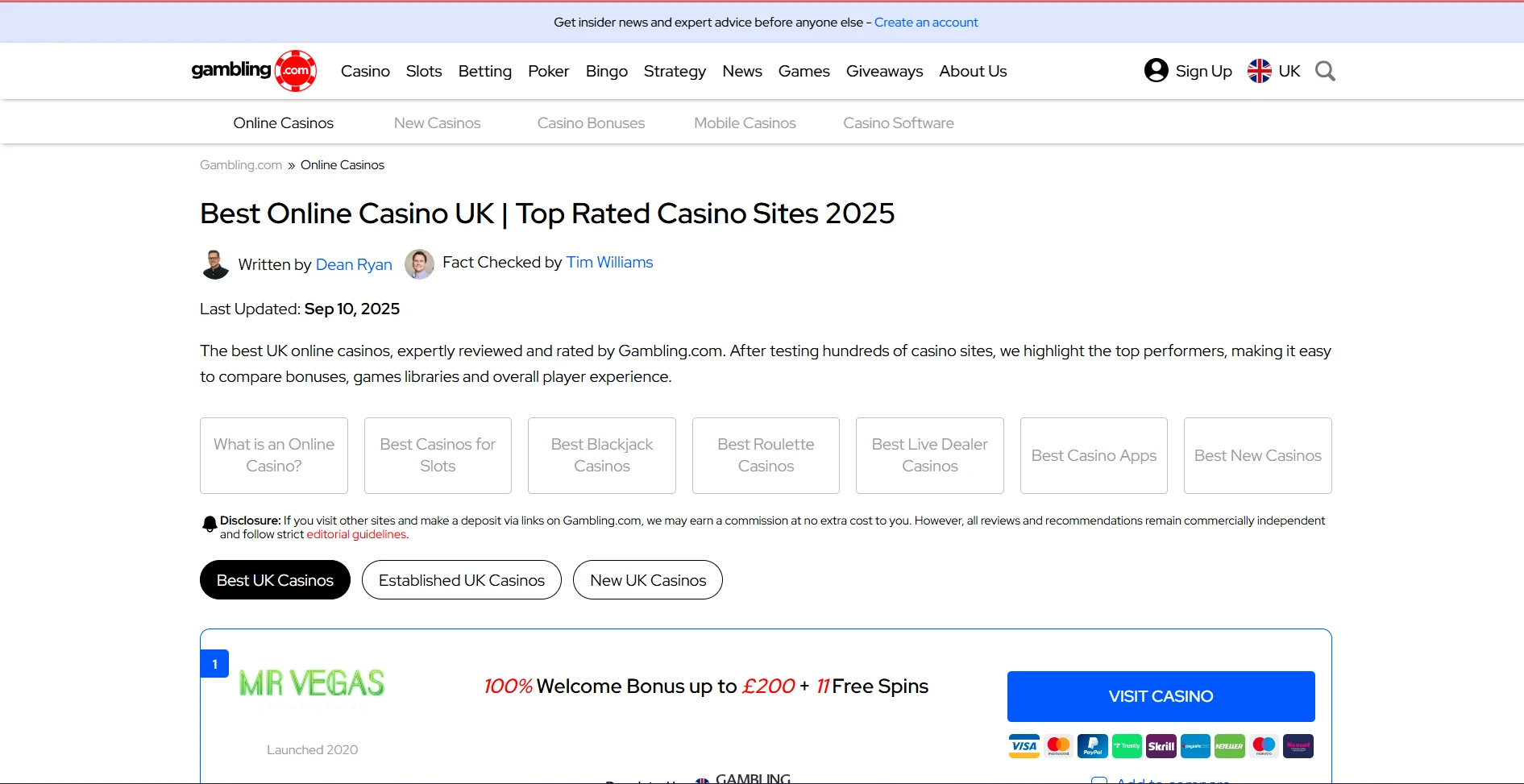Image resolution: width=1524 pixels, height=784 pixels.
Task: Open the Casino menu in main navigation
Action: tap(365, 71)
